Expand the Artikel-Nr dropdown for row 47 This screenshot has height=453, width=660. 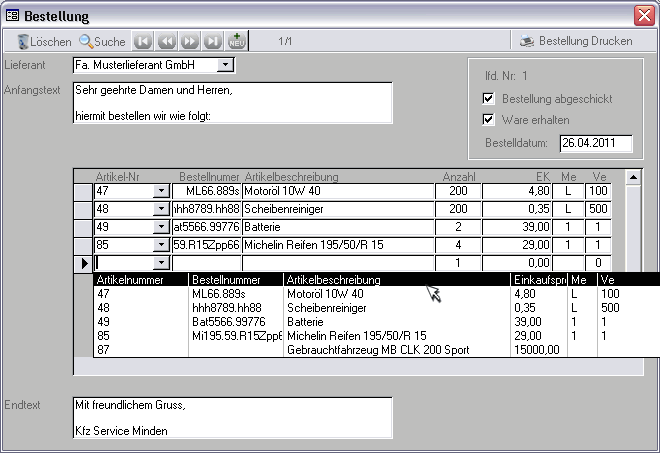coord(161,191)
